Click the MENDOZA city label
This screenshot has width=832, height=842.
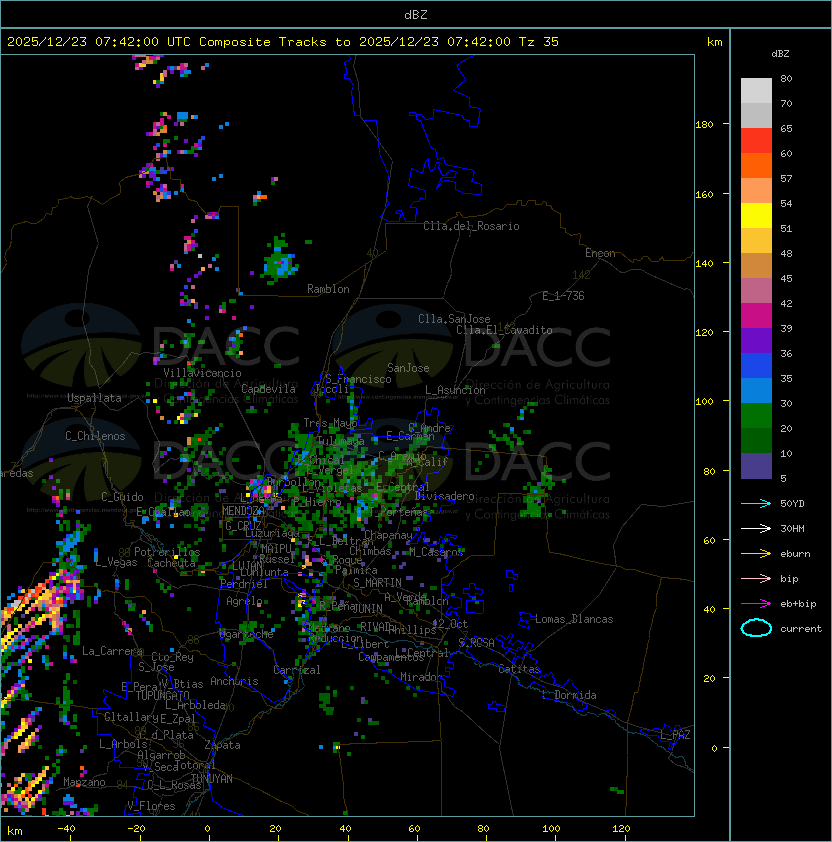pyautogui.click(x=243, y=511)
